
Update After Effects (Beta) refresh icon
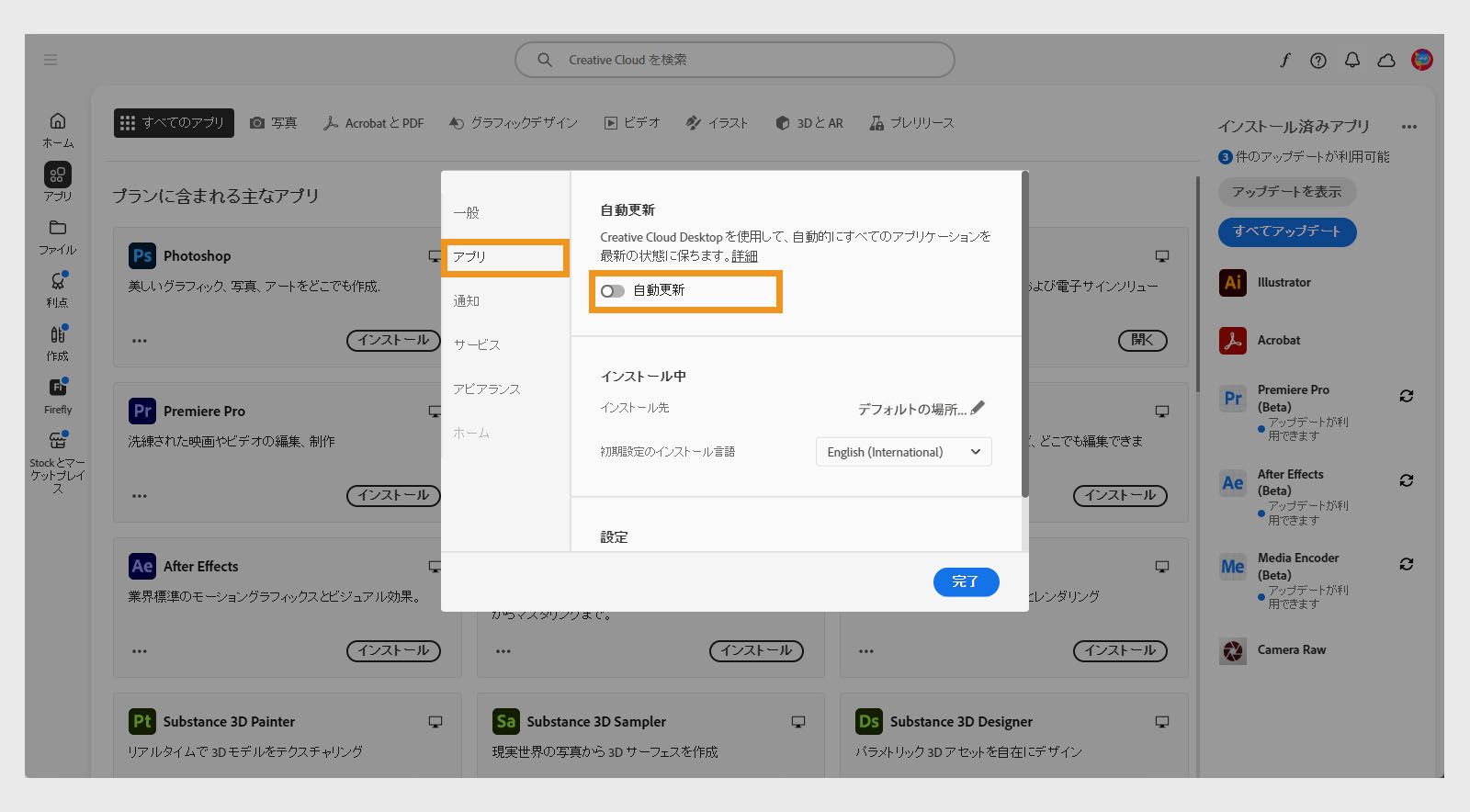pos(1407,480)
